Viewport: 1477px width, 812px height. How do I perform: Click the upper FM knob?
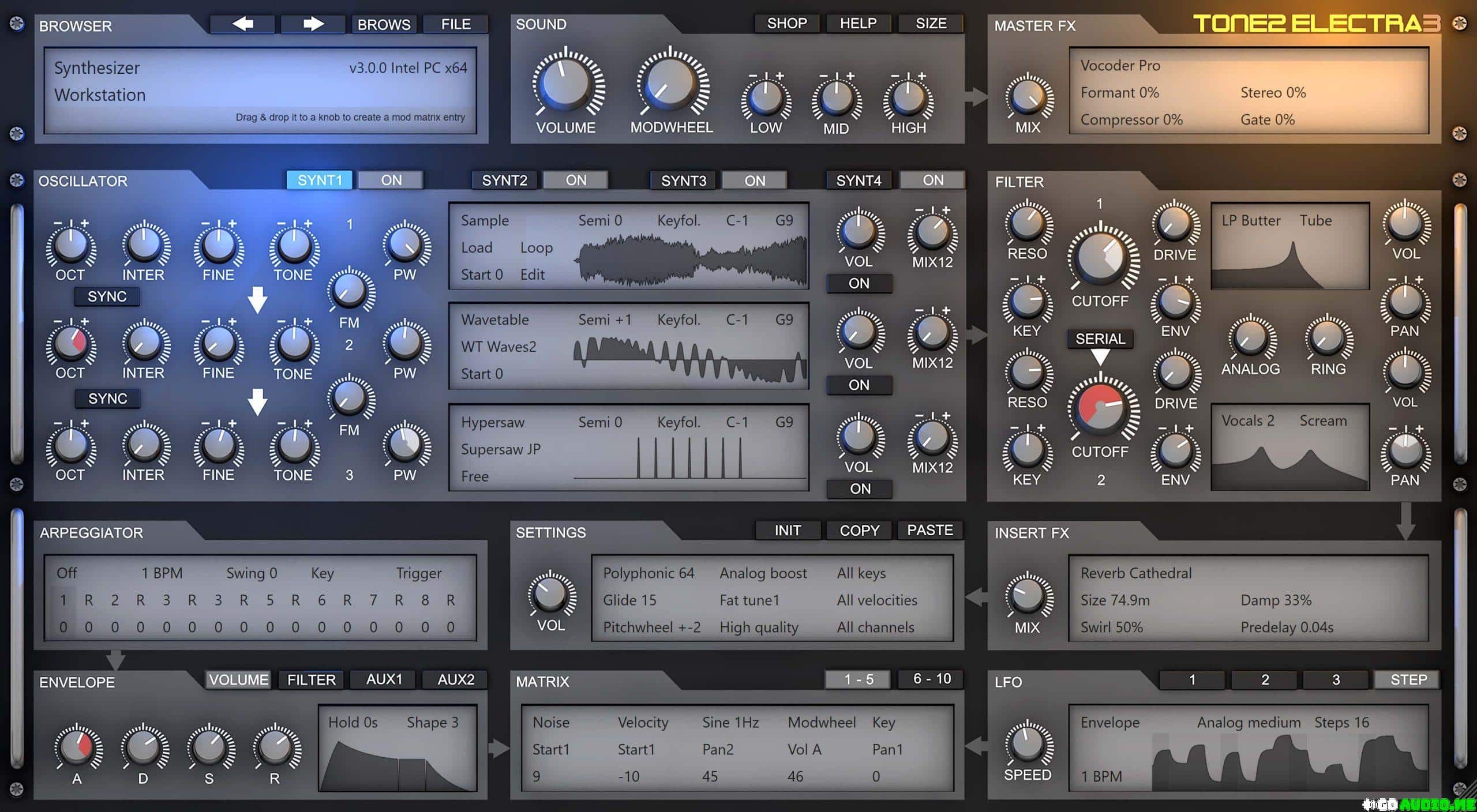pyautogui.click(x=350, y=291)
